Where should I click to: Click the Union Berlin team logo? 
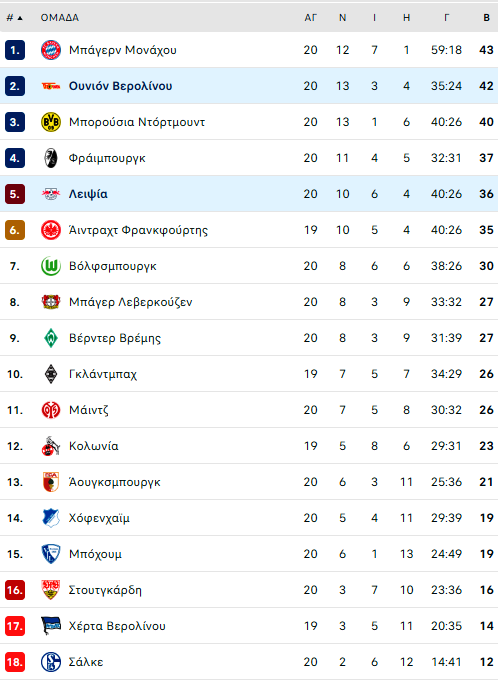tap(51, 86)
